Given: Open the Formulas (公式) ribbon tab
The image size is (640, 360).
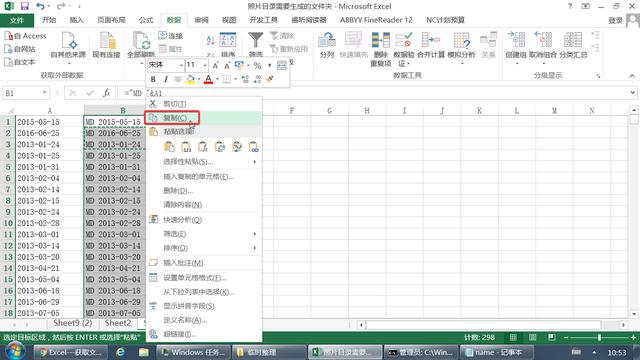Looking at the screenshot, I should click(146, 20).
